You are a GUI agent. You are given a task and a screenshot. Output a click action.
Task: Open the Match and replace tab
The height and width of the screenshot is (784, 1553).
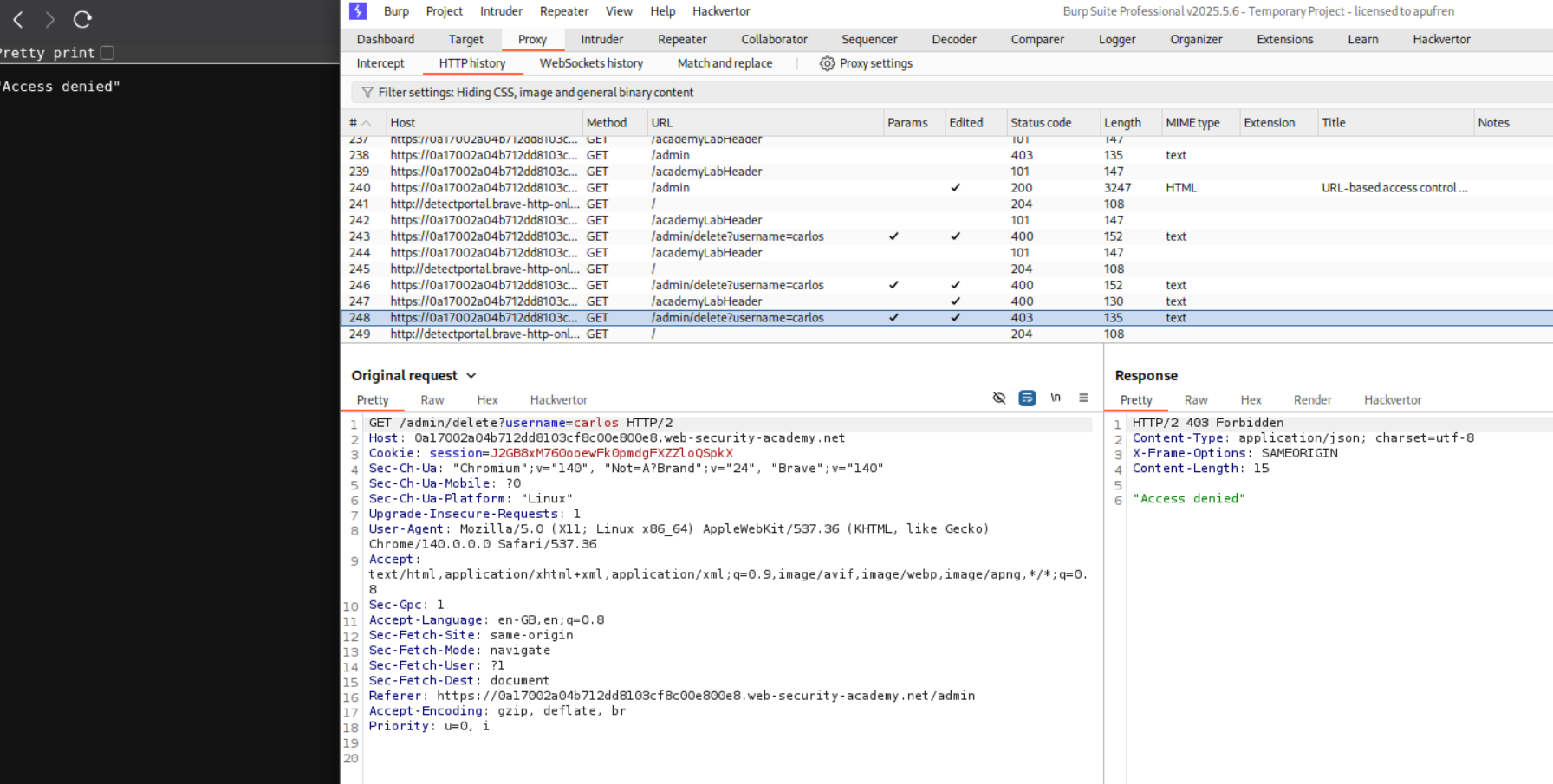point(725,63)
